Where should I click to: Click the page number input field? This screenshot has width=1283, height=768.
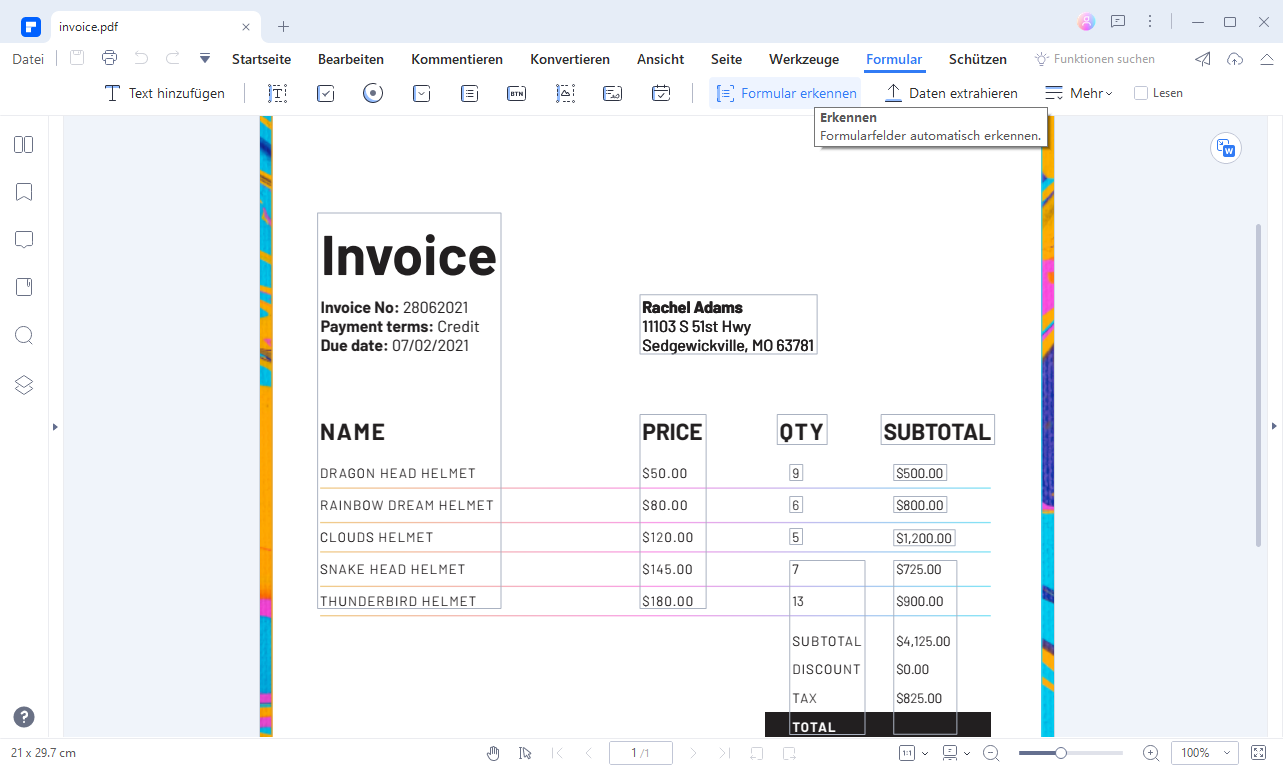[640, 753]
